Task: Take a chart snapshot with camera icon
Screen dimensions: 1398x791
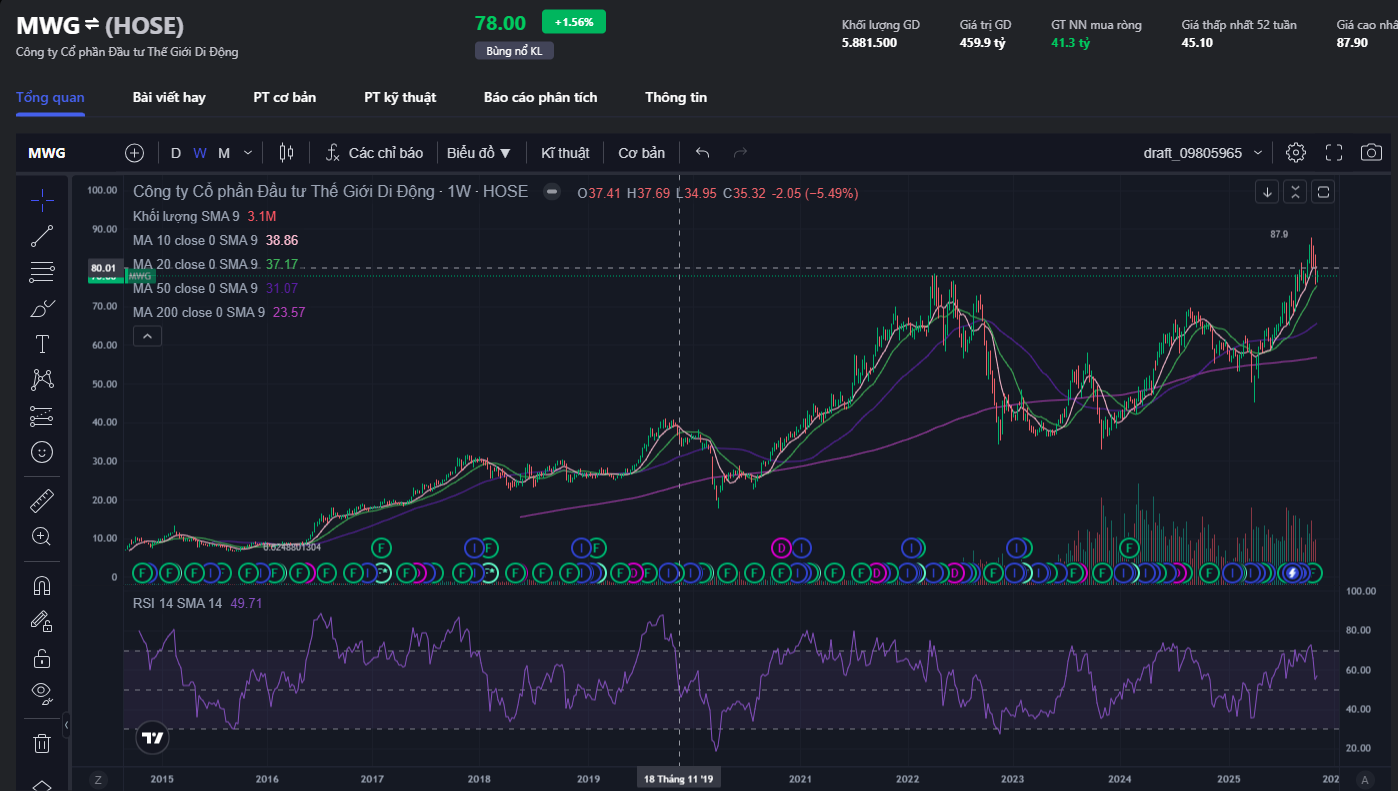Action: (x=1371, y=153)
